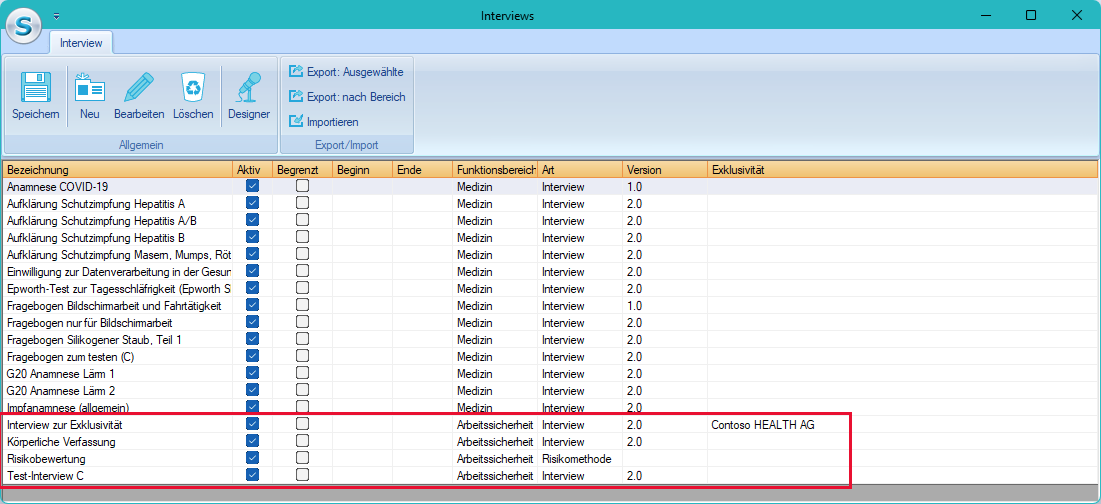Open the quick access toolbar dropdown arrow
Viewport: 1101px width, 504px height.
(x=56, y=15)
